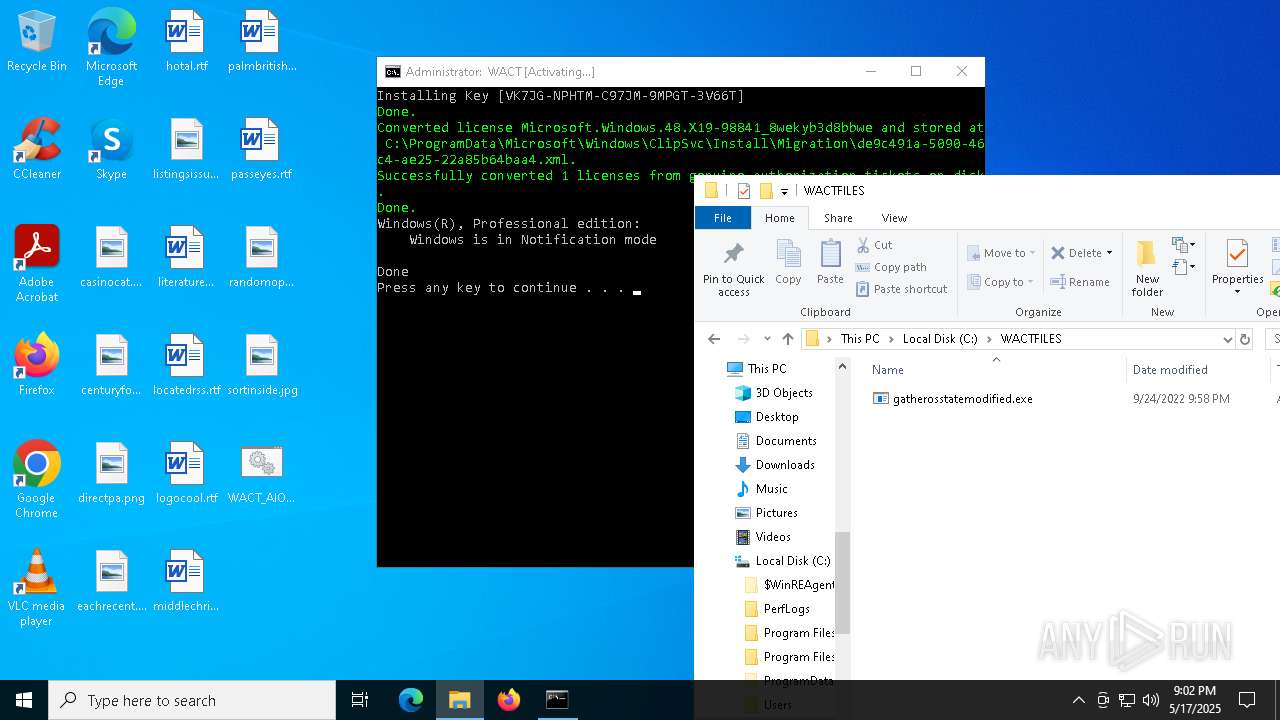
Task: Open 3D Objects in the navigation pane
Action: click(x=783, y=393)
